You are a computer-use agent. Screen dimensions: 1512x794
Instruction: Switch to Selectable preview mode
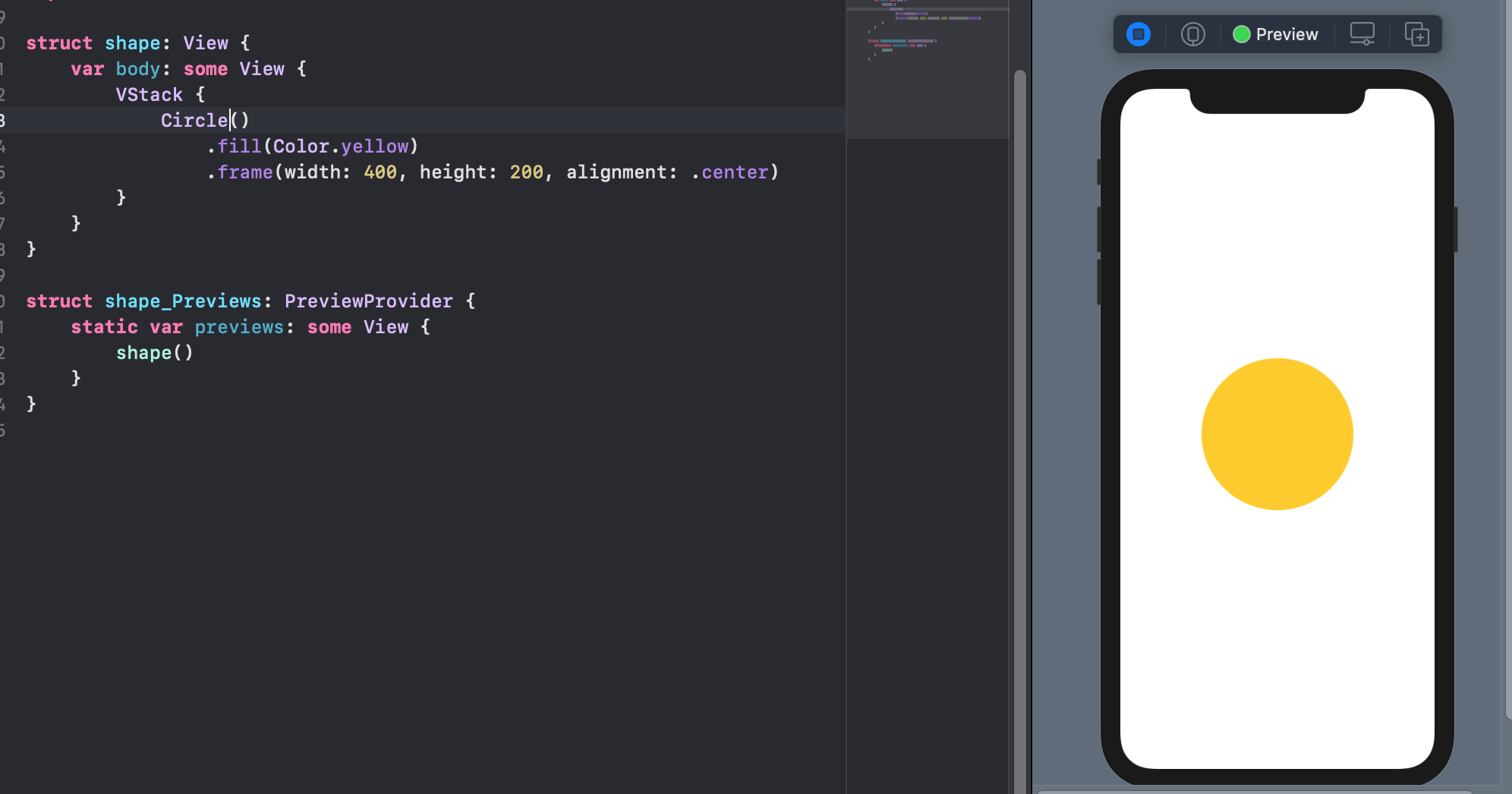(x=1192, y=34)
